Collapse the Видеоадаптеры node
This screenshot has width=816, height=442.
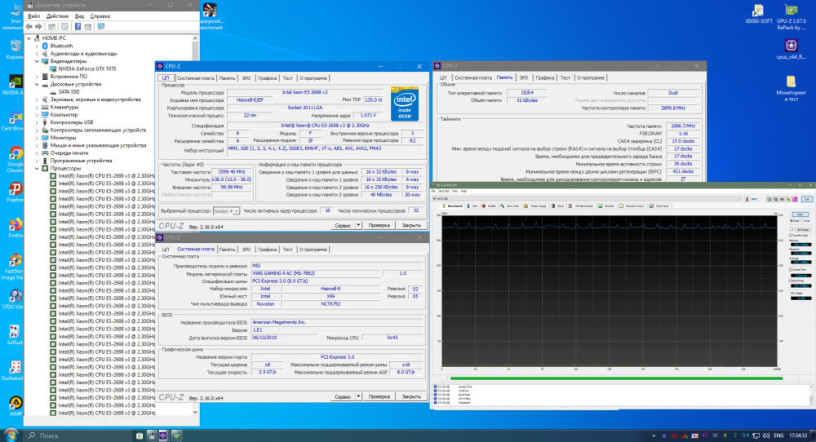pyautogui.click(x=37, y=61)
